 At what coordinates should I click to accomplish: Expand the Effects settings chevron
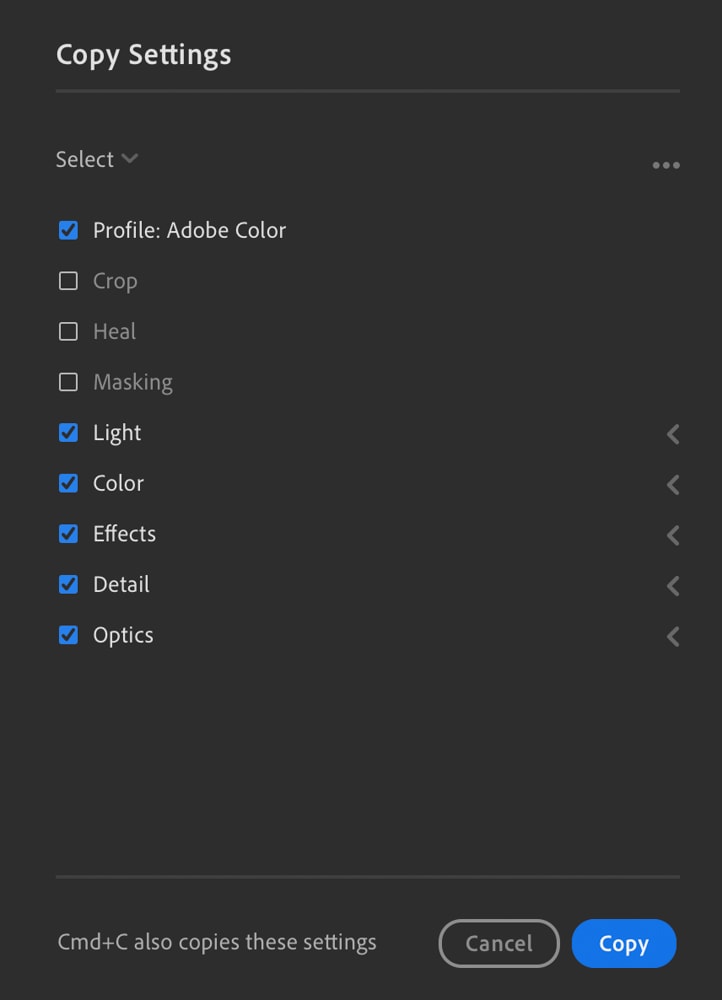(x=673, y=535)
